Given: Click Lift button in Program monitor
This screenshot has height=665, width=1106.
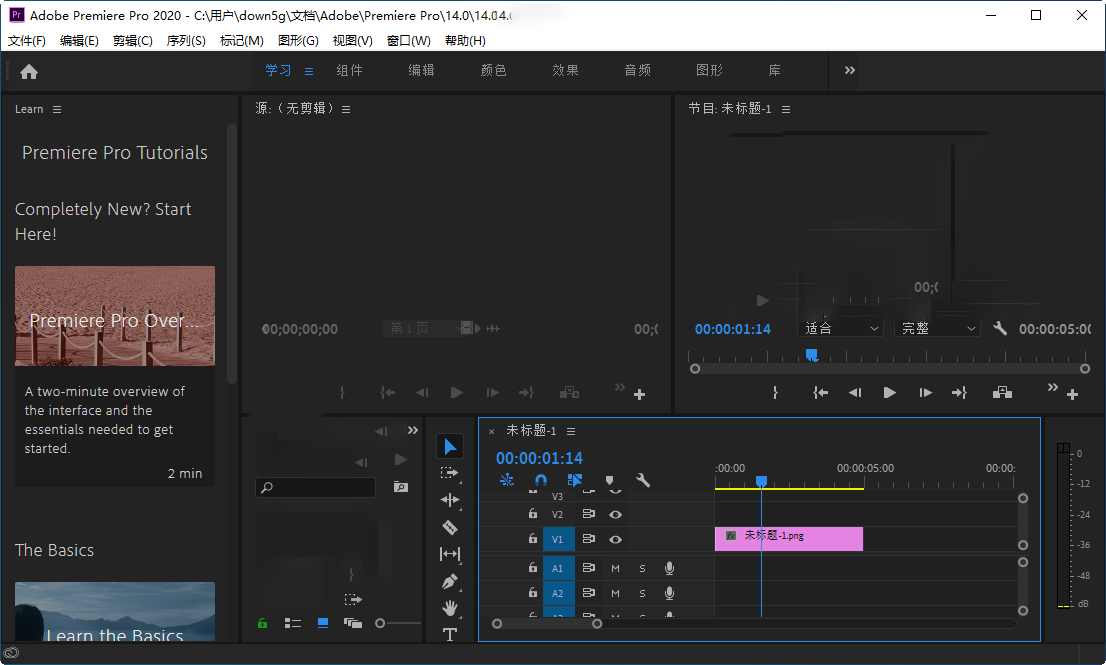Looking at the screenshot, I should tap(1002, 393).
